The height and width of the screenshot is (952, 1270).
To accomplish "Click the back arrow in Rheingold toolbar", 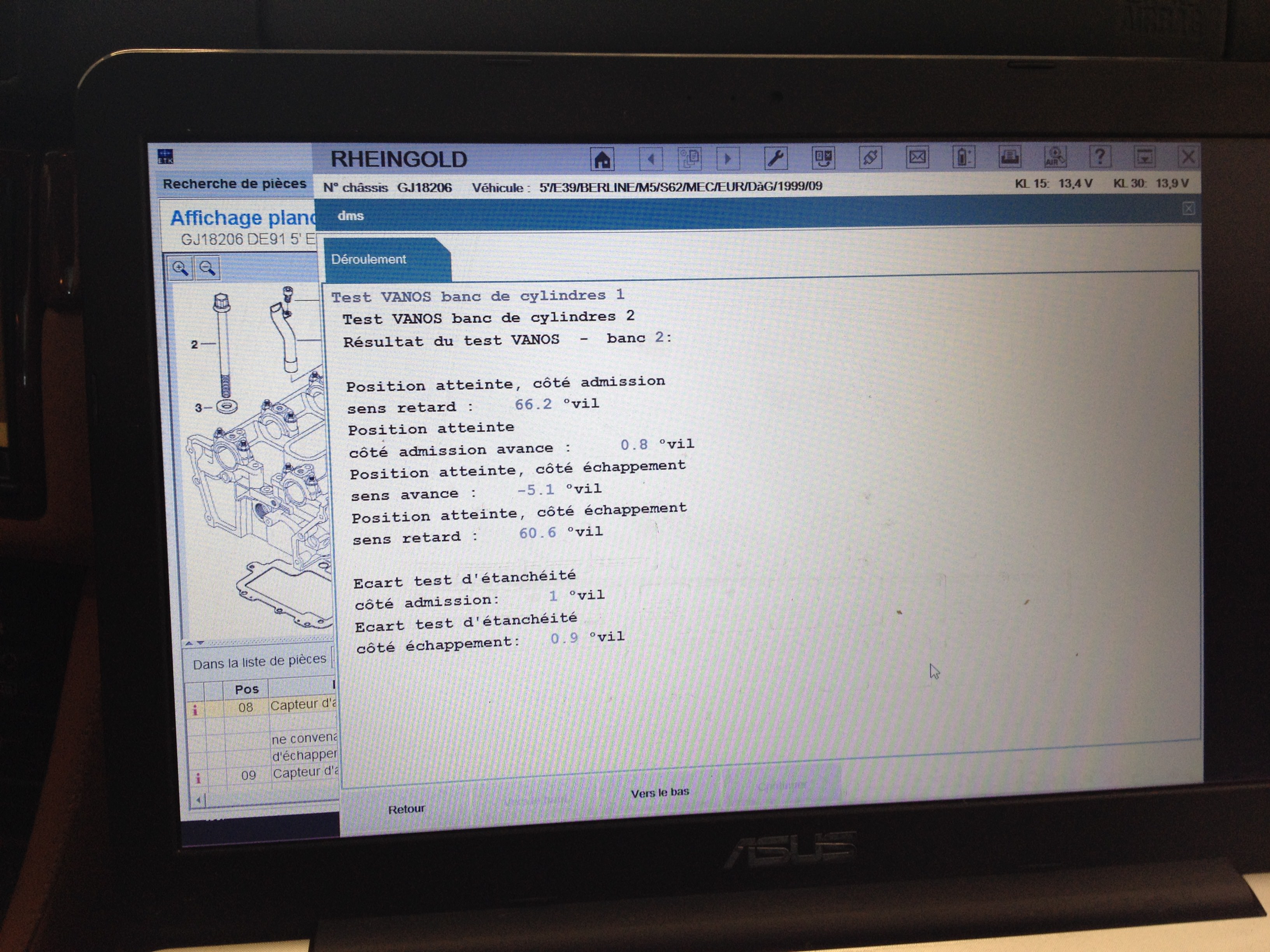I will 651,158.
